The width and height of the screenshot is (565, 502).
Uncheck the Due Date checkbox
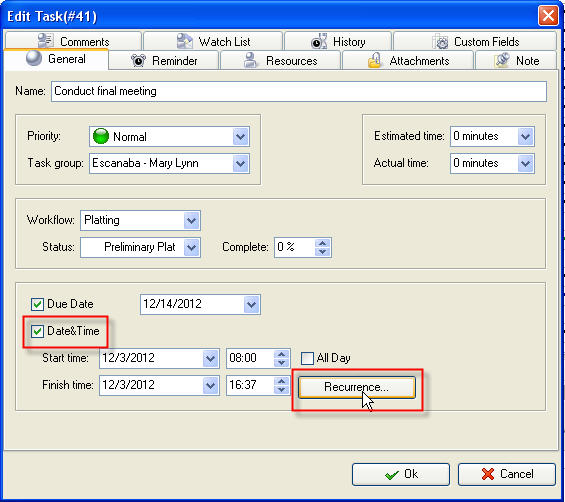tap(37, 304)
